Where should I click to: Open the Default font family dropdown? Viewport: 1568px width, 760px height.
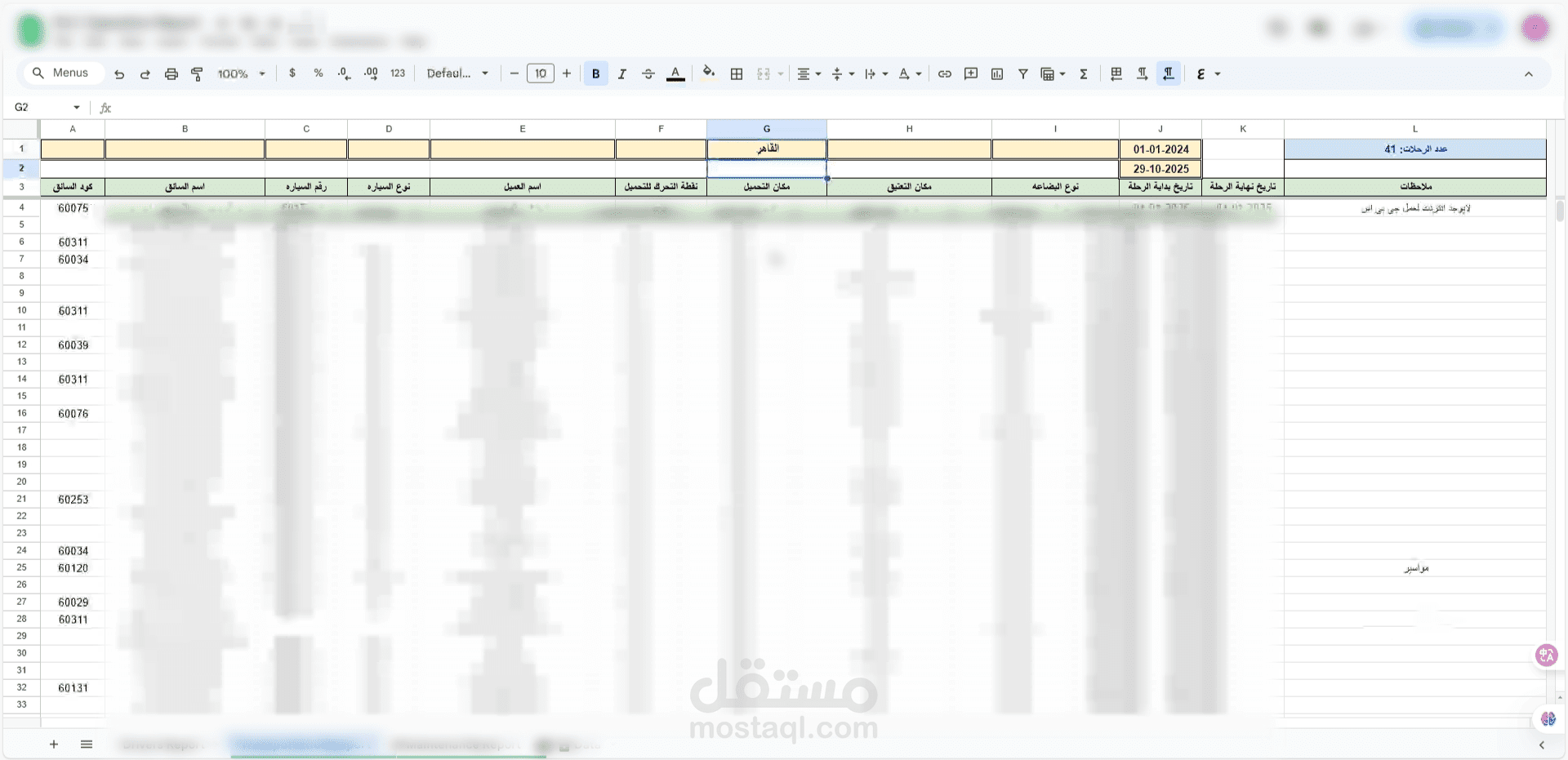pos(458,73)
